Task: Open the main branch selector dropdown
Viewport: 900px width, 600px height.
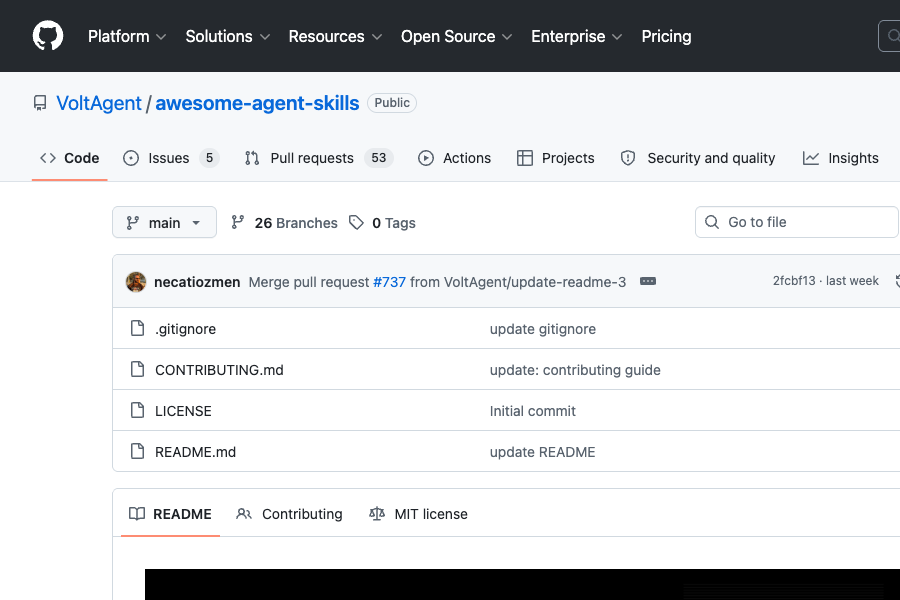Action: pyautogui.click(x=164, y=222)
